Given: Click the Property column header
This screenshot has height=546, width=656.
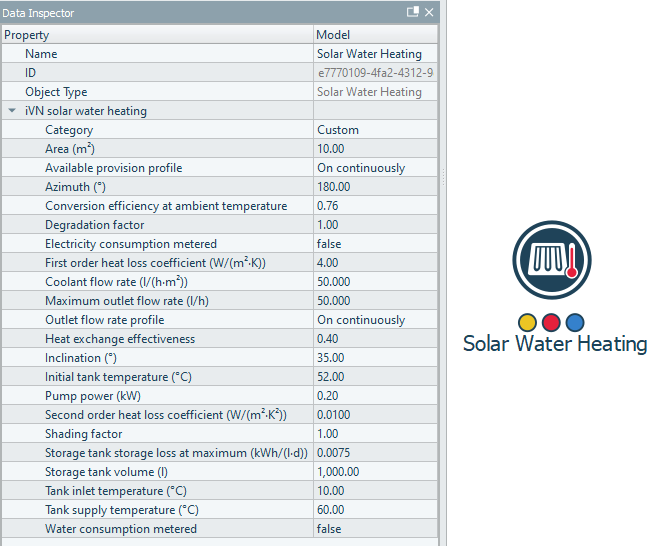Looking at the screenshot, I should 158,35.
